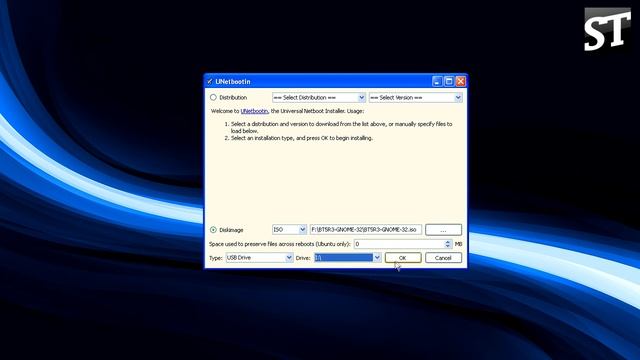Click the UNetbootin title bar icon
The image size is (640, 360).
coord(210,82)
